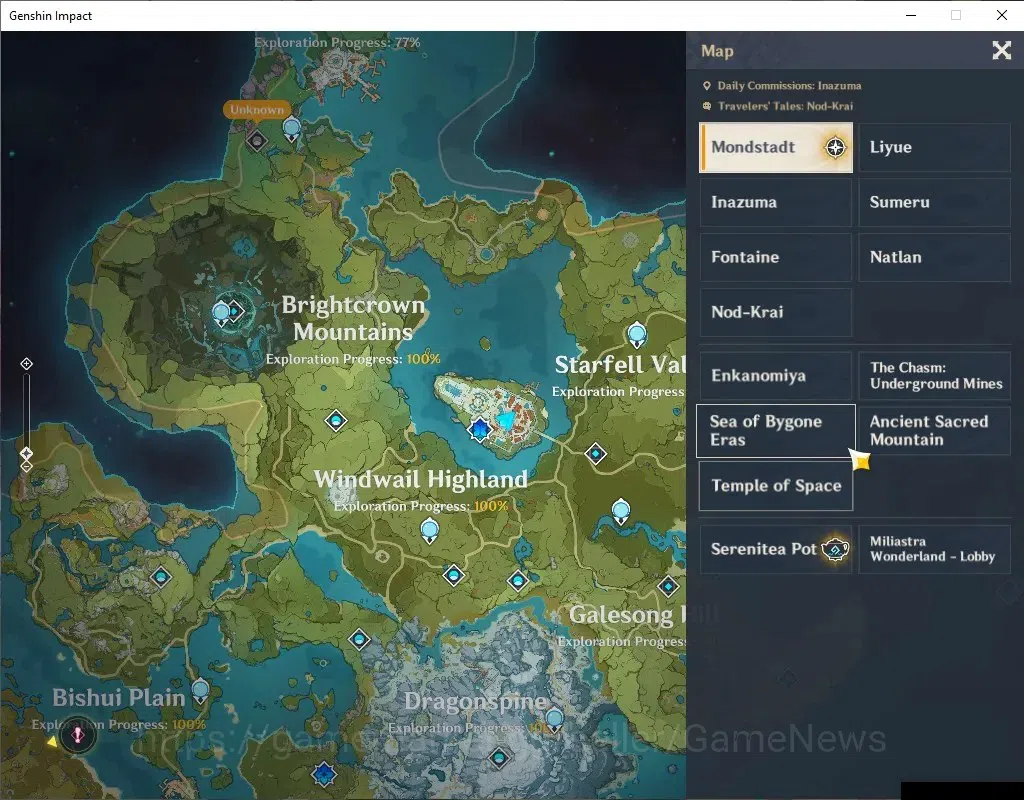
Task: Go to Miliastra Wonderland - Lobby
Action: tap(935, 549)
